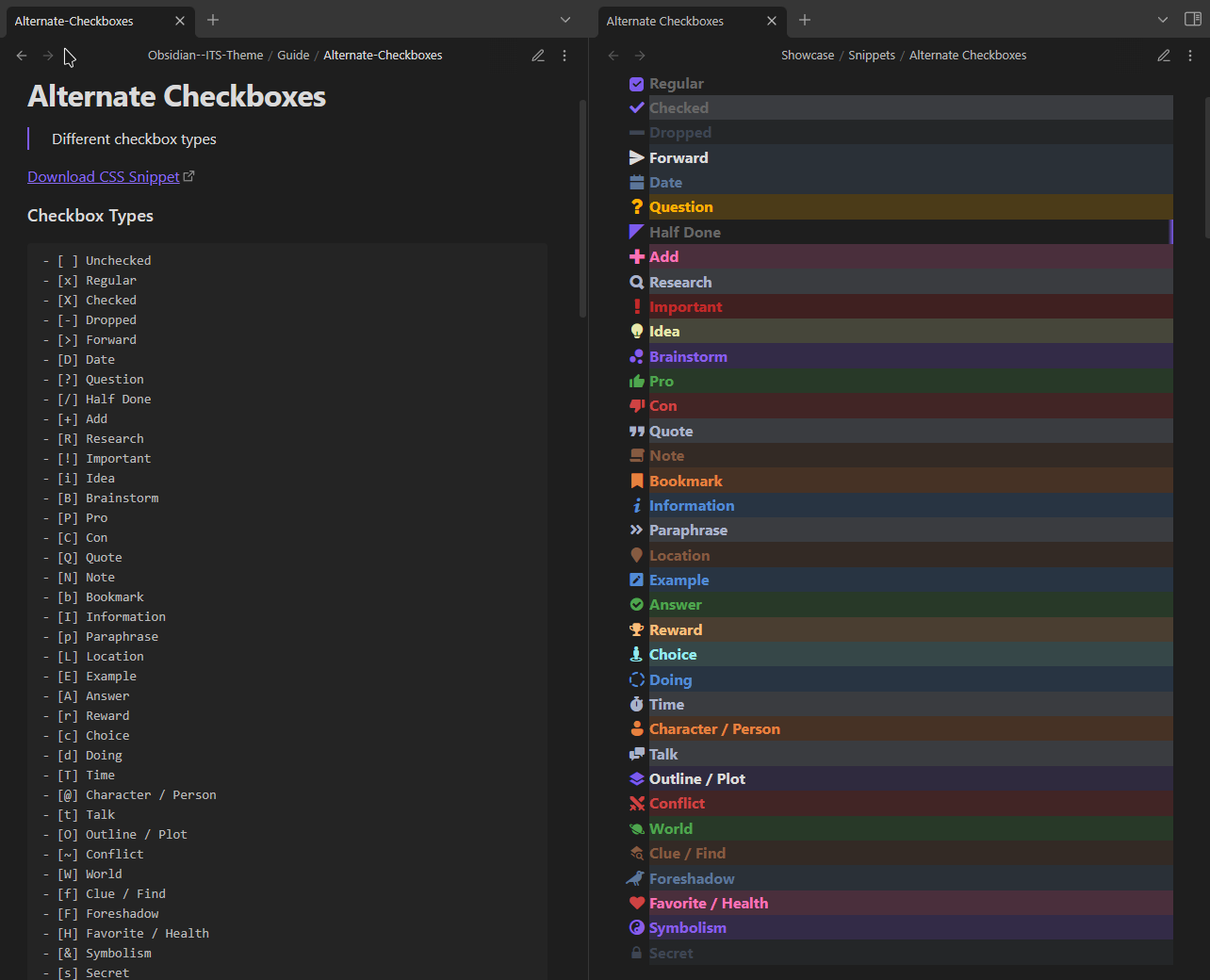The height and width of the screenshot is (980, 1210).
Task: Toggle the right sidebar panel
Action: pyautogui.click(x=1192, y=20)
